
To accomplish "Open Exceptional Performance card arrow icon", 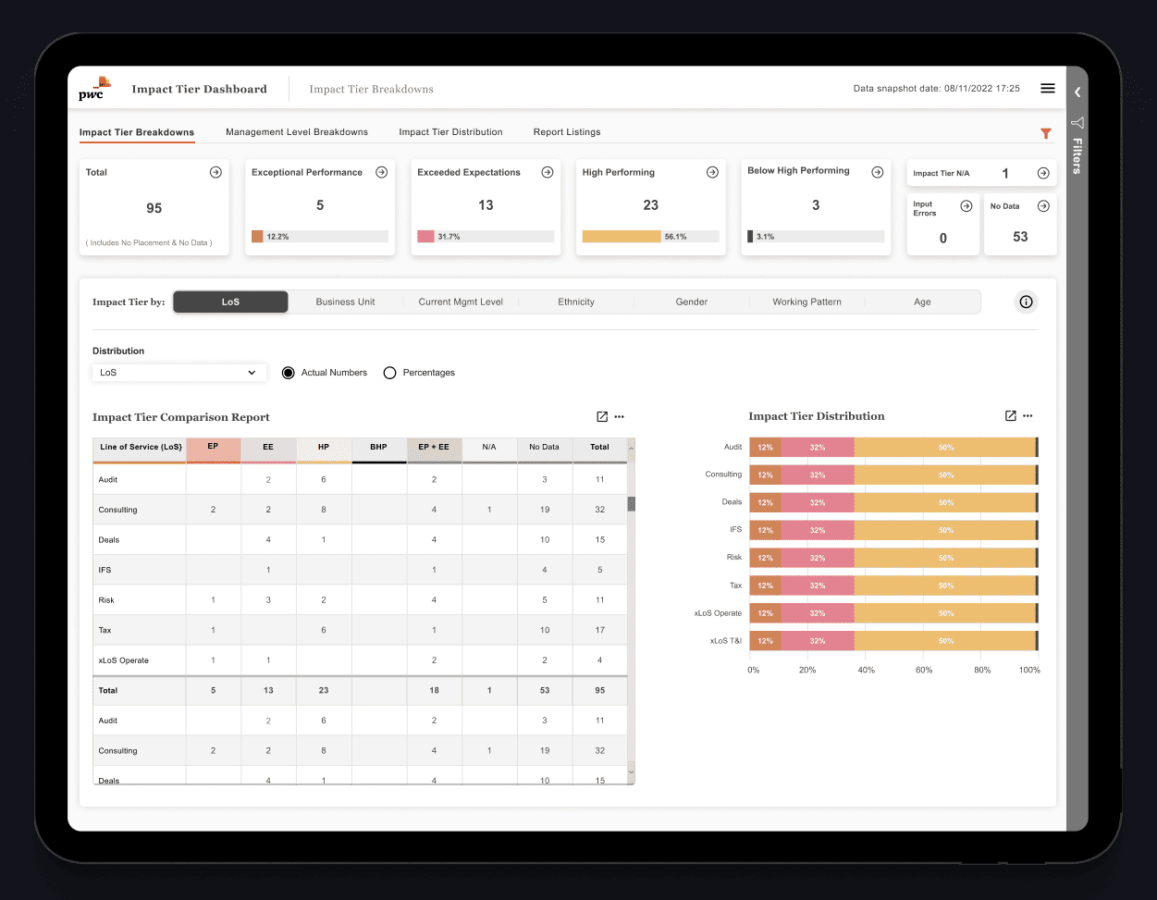I will [x=381, y=172].
